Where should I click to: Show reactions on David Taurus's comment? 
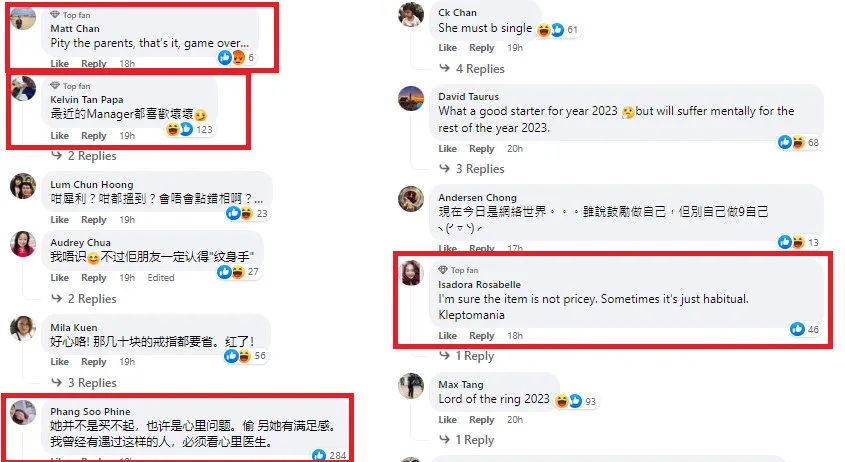(x=799, y=142)
